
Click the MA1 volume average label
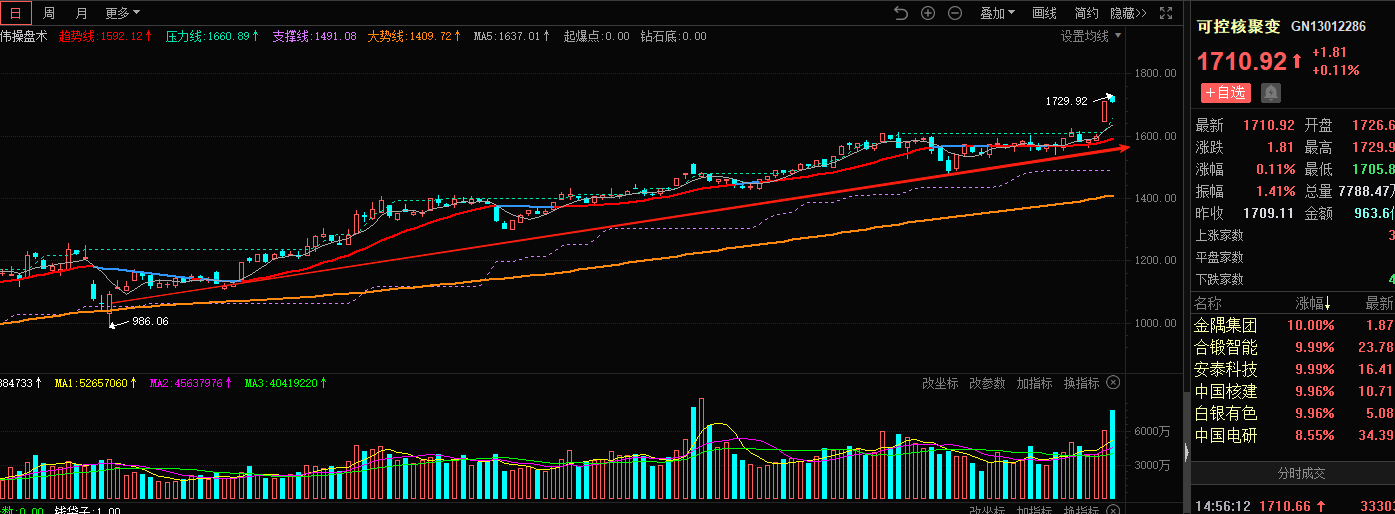click(x=96, y=383)
